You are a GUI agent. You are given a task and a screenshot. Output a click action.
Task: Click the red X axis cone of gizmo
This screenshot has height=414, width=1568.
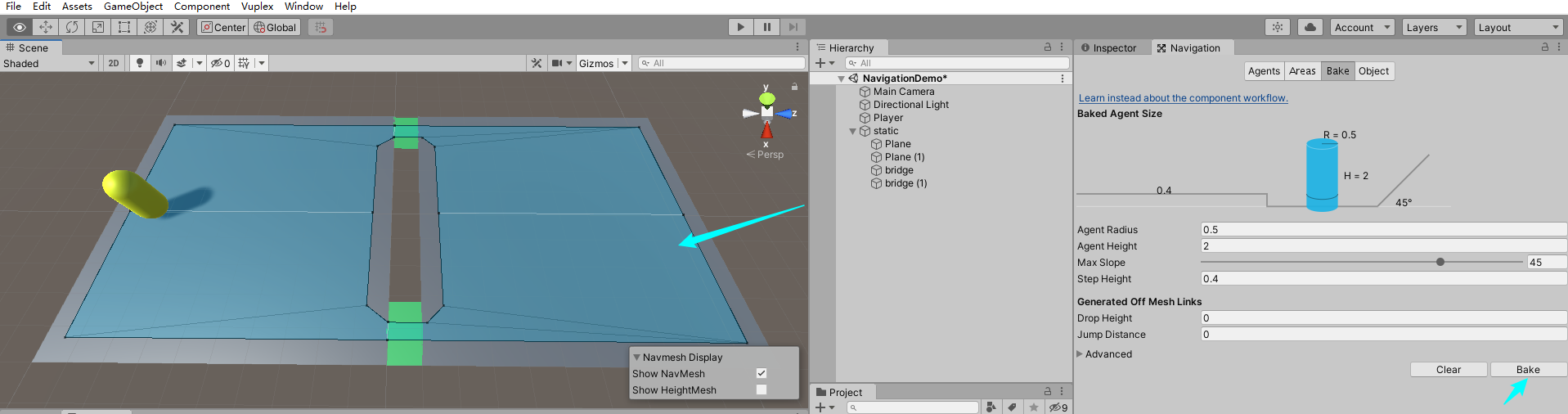(x=766, y=130)
